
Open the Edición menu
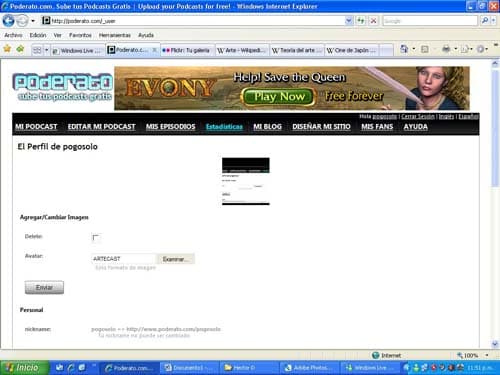[38, 35]
